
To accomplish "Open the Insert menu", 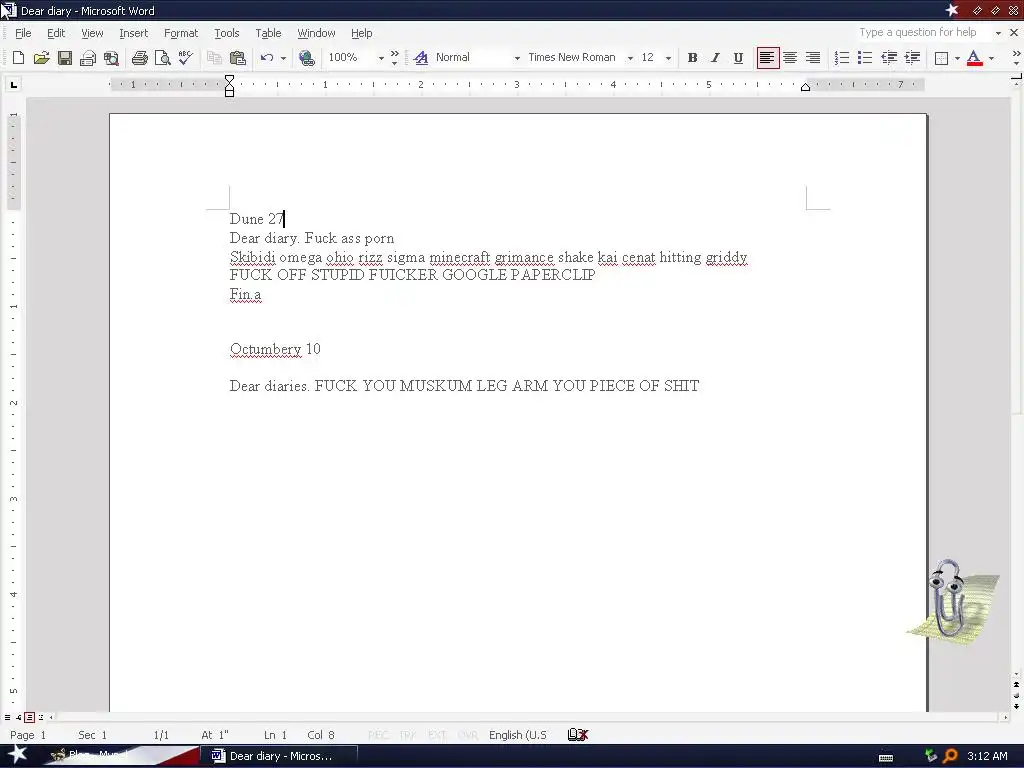I will tap(133, 33).
